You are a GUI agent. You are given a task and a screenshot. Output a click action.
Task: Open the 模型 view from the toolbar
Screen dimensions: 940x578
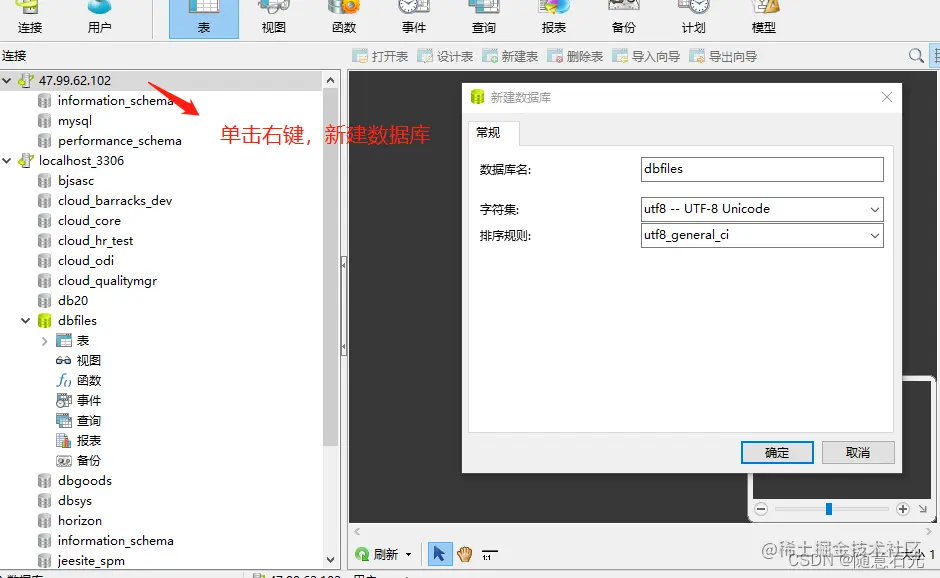coord(763,20)
